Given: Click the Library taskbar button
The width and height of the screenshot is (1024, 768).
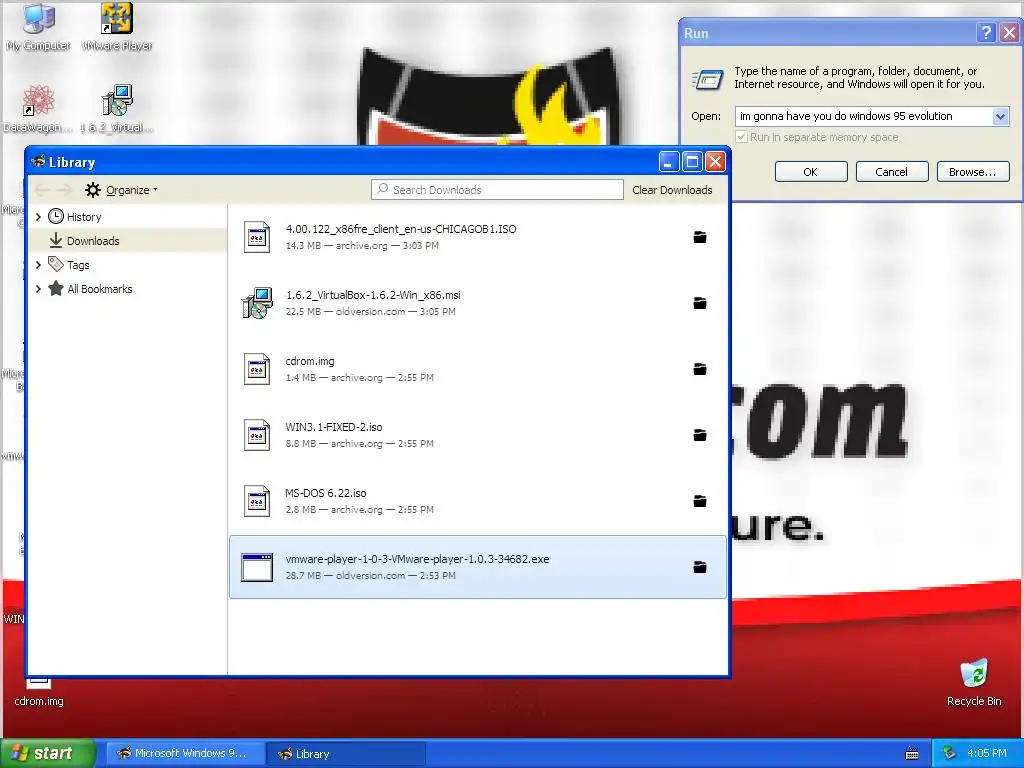Looking at the screenshot, I should pos(346,754).
